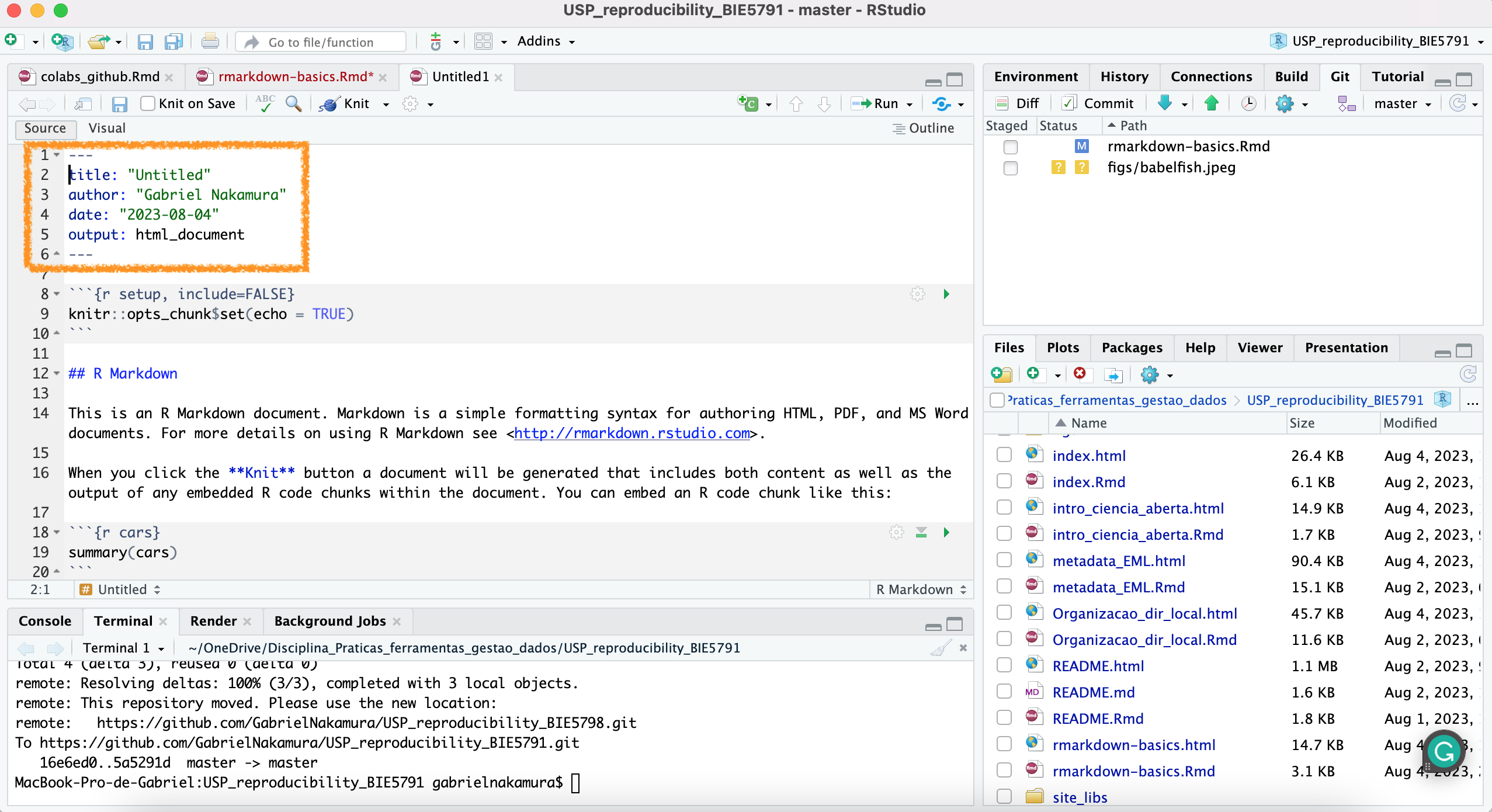Open the Terminal 1 dropdown
1492x812 pixels.
point(123,648)
